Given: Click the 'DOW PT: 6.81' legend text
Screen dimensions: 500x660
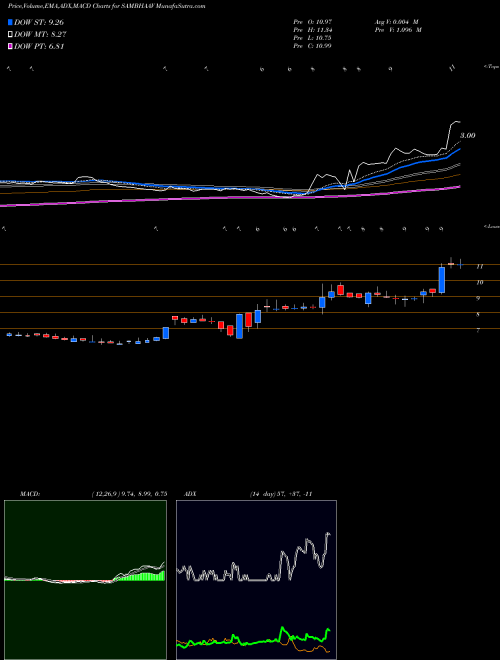Looking at the screenshot, I should click(39, 47).
